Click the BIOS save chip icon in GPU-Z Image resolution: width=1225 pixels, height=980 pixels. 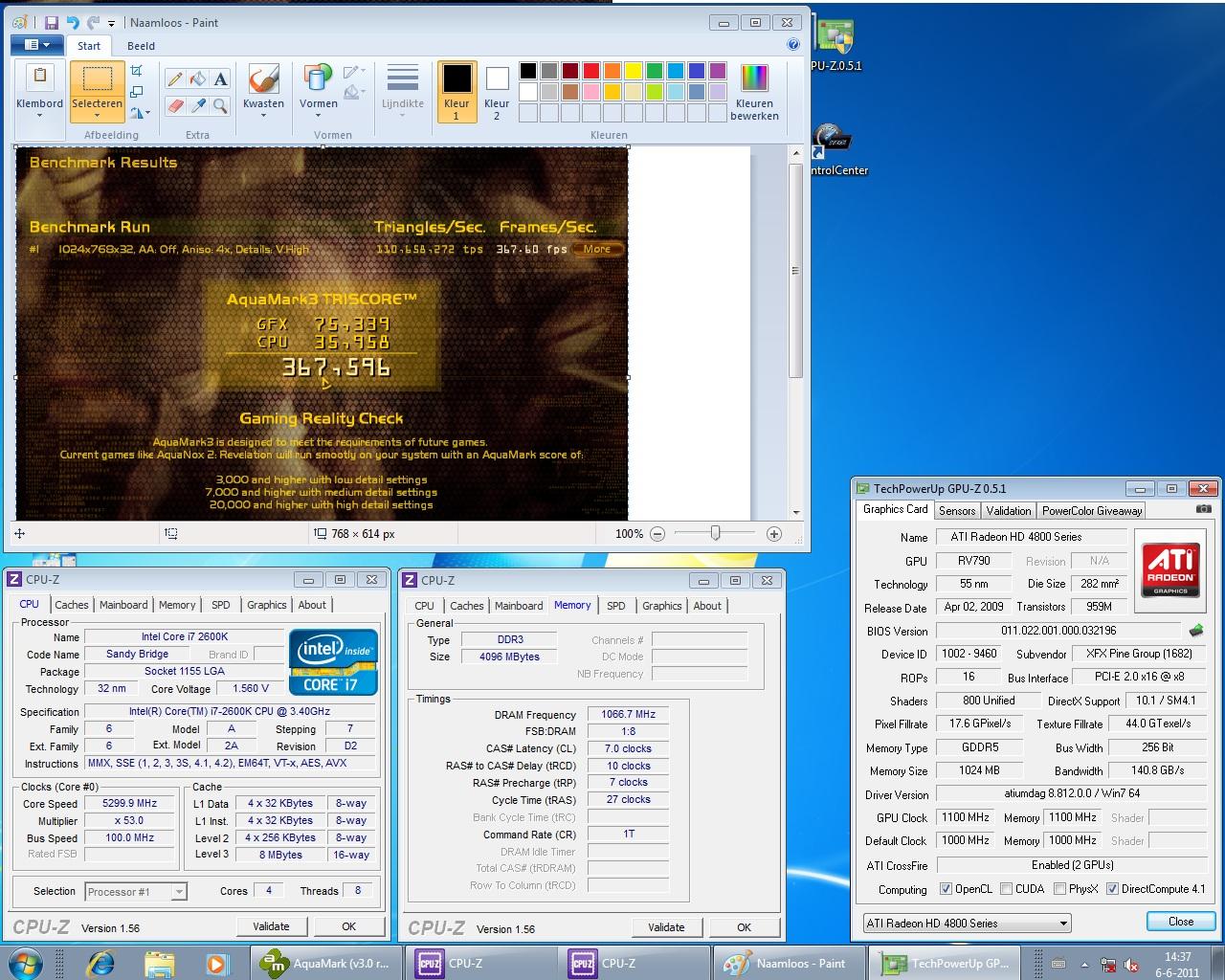point(1196,631)
